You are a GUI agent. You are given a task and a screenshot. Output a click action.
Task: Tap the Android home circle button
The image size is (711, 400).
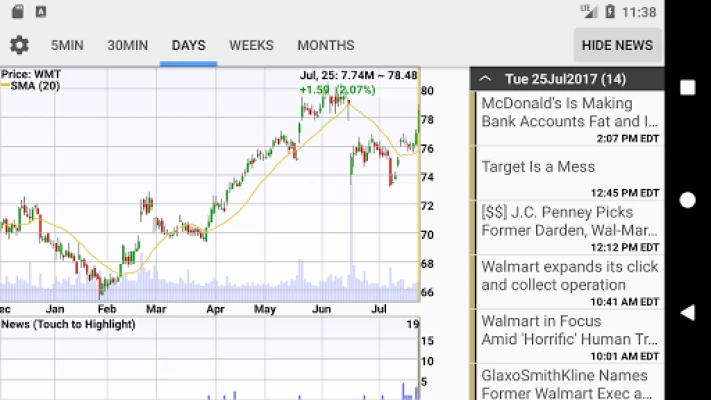coord(687,200)
